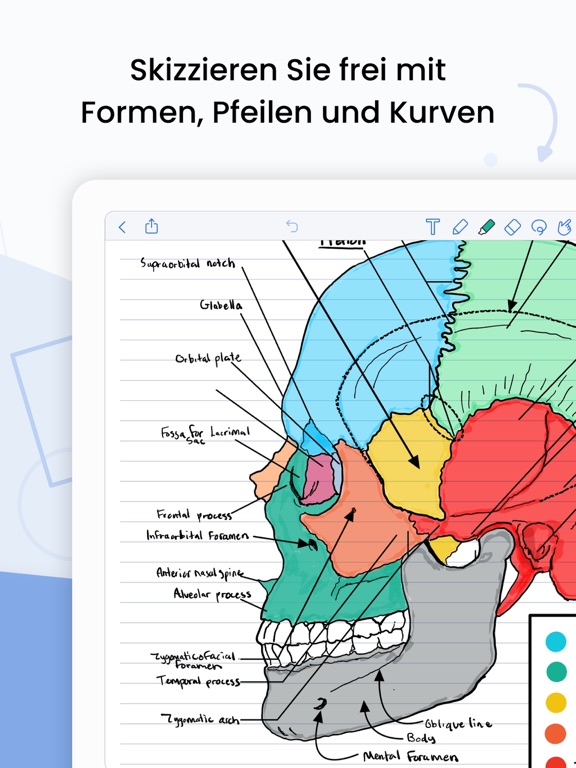Click the undo arrow

292,226
